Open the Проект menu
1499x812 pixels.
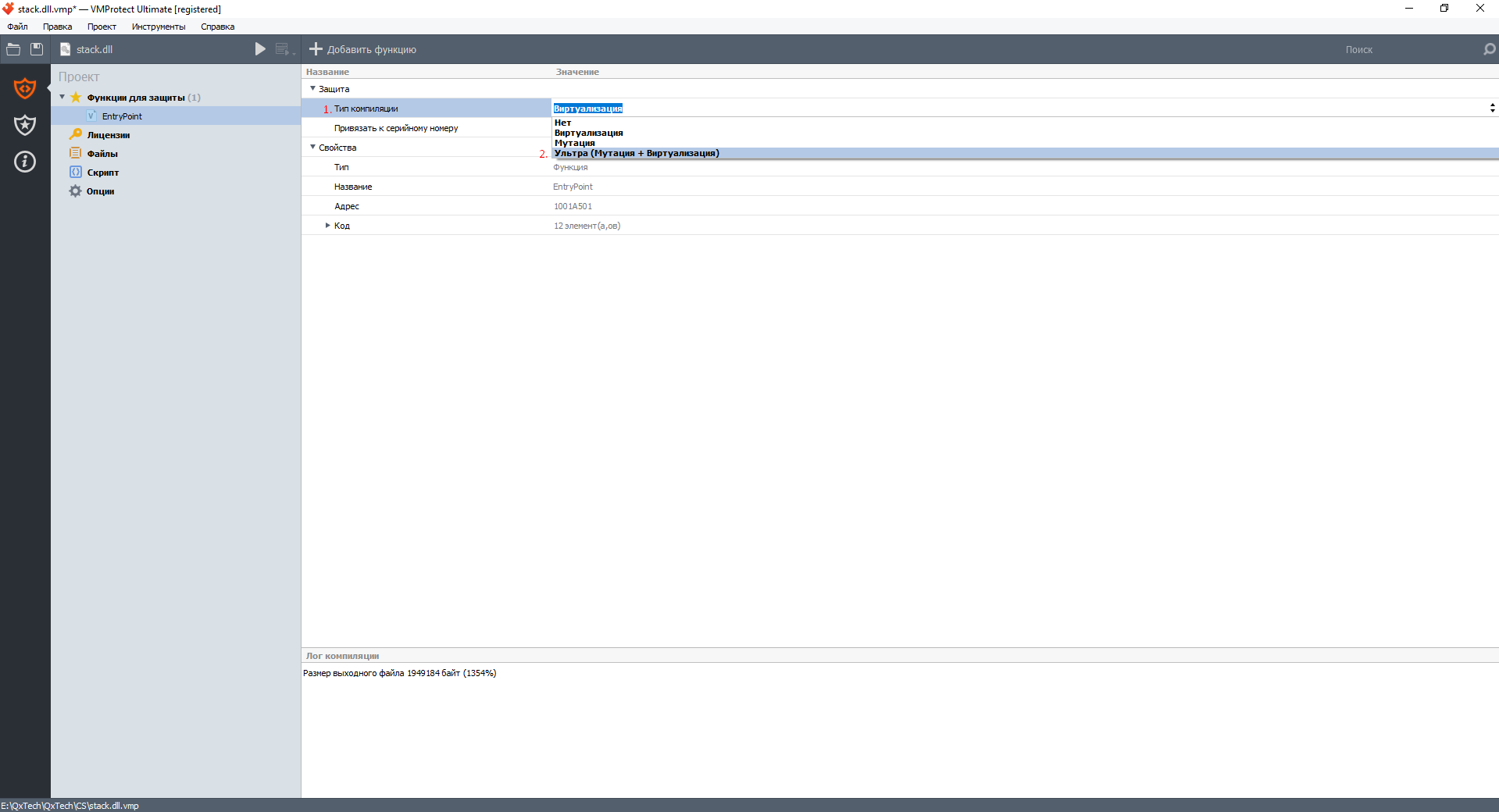coord(102,27)
